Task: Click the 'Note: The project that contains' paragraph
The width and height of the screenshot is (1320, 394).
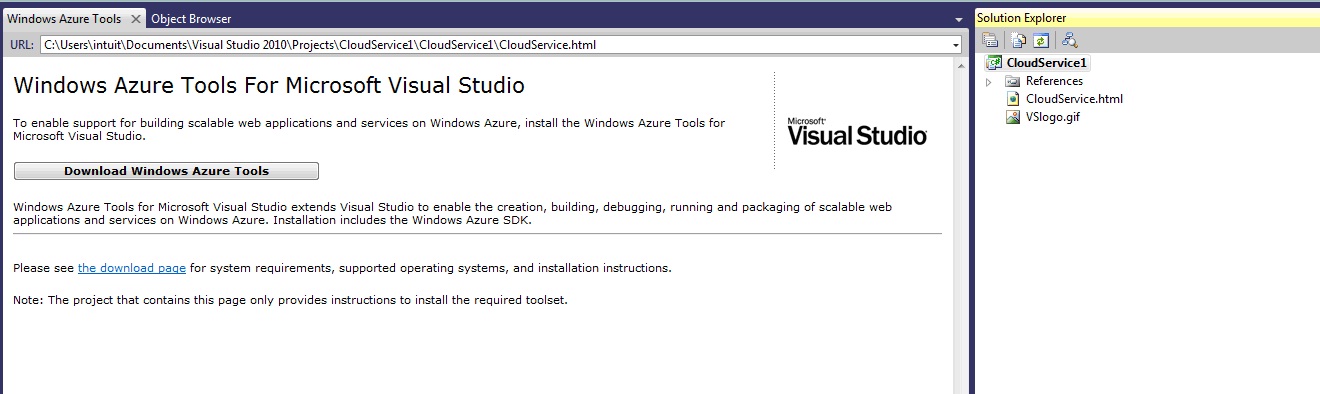Action: (x=290, y=300)
